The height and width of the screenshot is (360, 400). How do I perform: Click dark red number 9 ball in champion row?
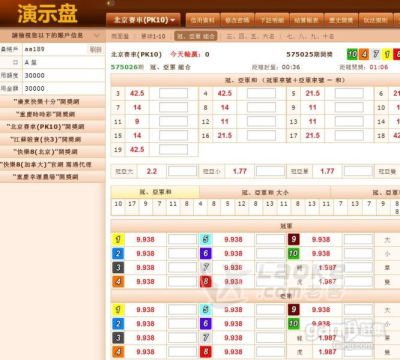(x=294, y=239)
